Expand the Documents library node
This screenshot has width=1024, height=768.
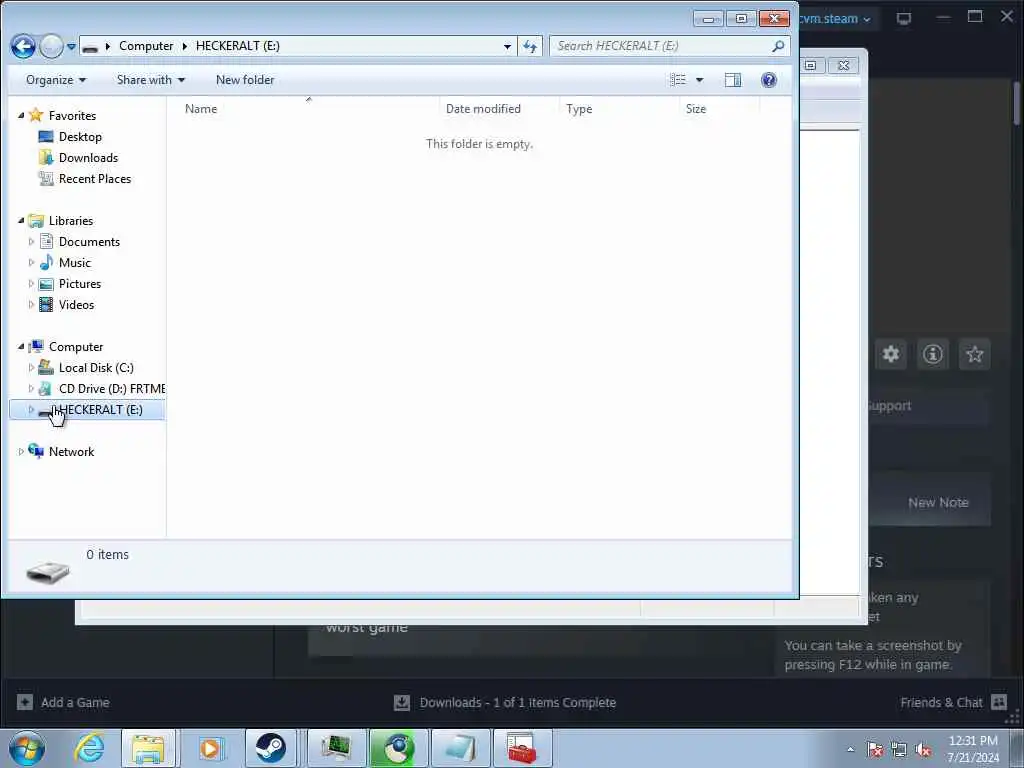pyautogui.click(x=31, y=242)
